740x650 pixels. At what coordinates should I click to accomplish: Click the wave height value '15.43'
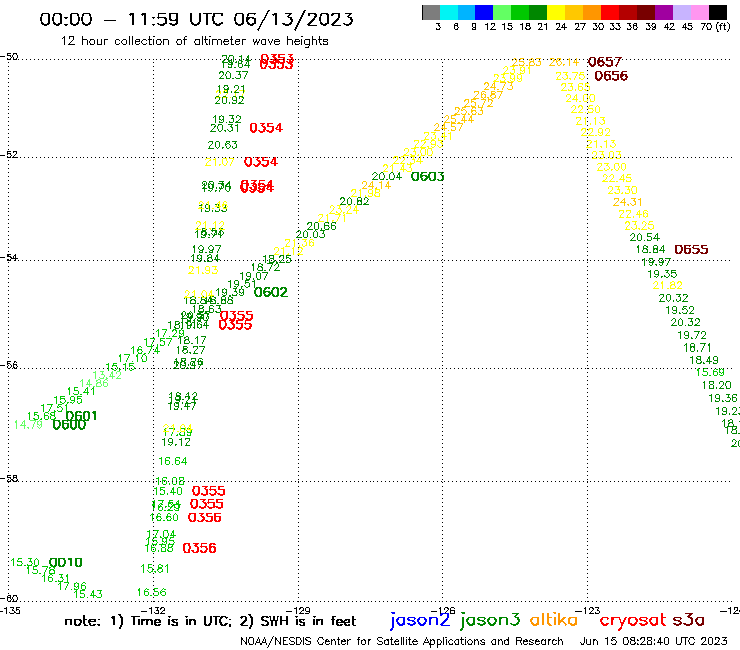pyautogui.click(x=88, y=594)
